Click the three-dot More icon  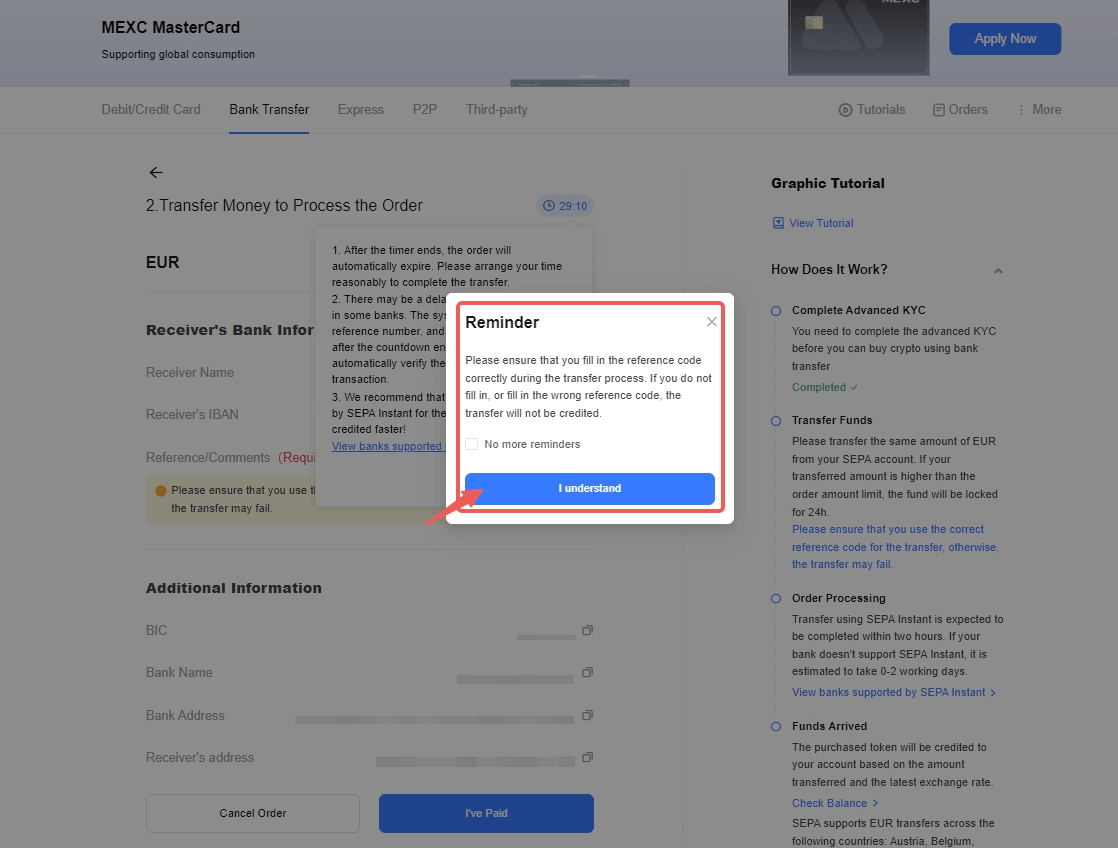tap(1021, 110)
